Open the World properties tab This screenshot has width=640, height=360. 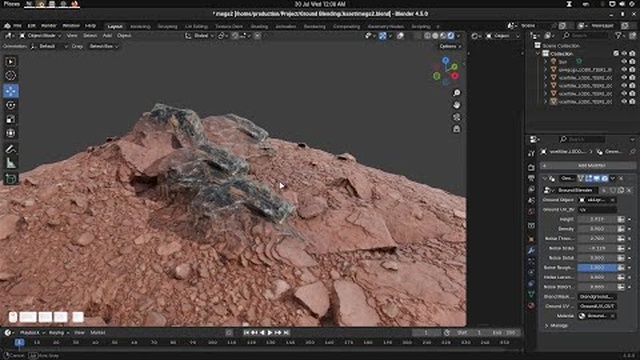click(x=531, y=211)
